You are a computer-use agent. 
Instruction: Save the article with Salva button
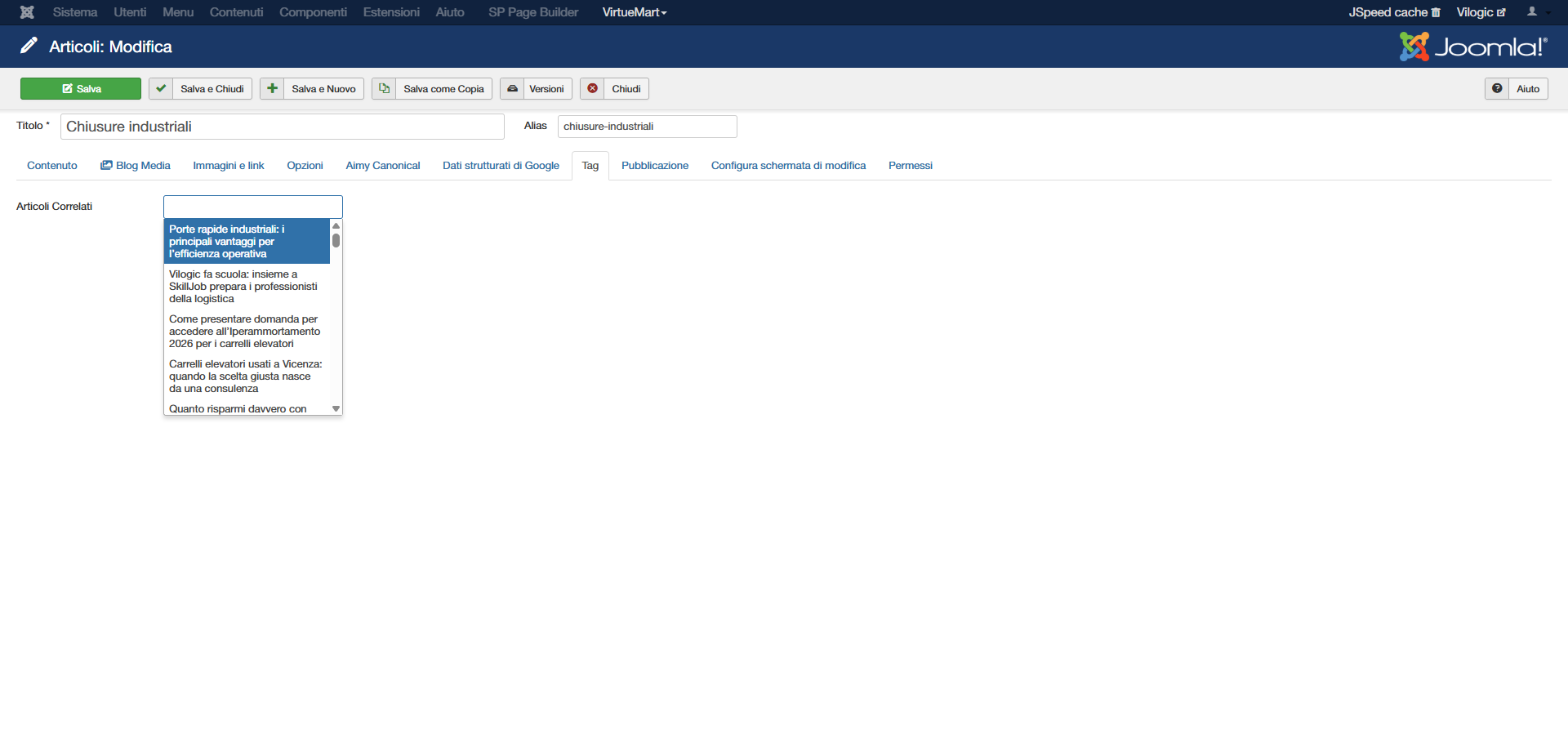coord(81,89)
